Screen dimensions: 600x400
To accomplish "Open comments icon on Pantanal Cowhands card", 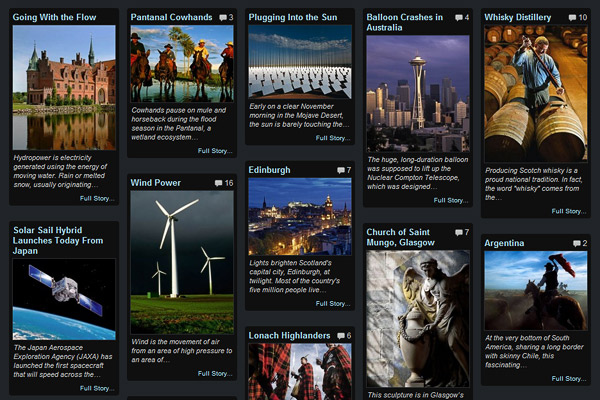I will pyautogui.click(x=223, y=18).
